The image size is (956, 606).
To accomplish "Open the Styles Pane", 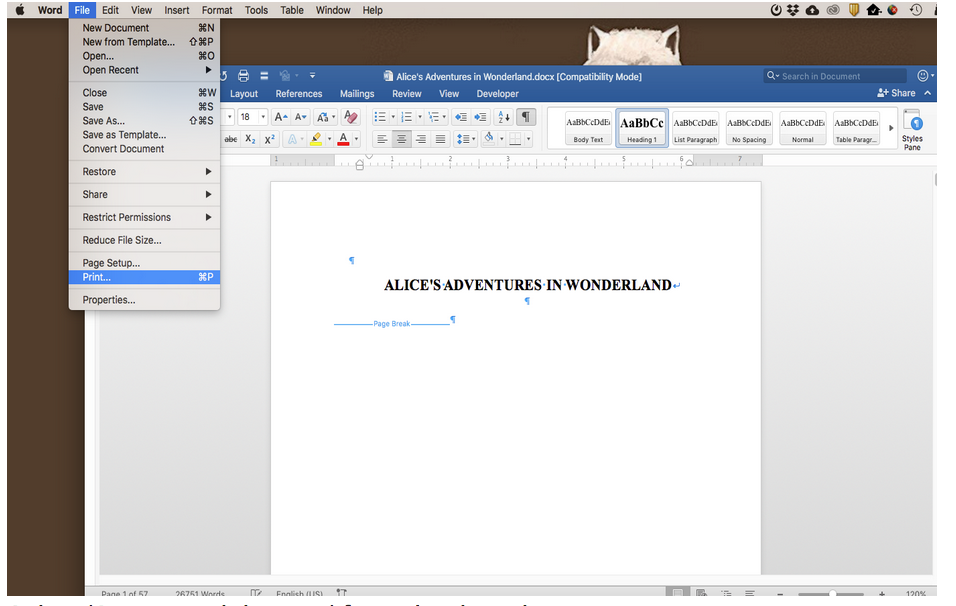I will pyautogui.click(x=913, y=130).
